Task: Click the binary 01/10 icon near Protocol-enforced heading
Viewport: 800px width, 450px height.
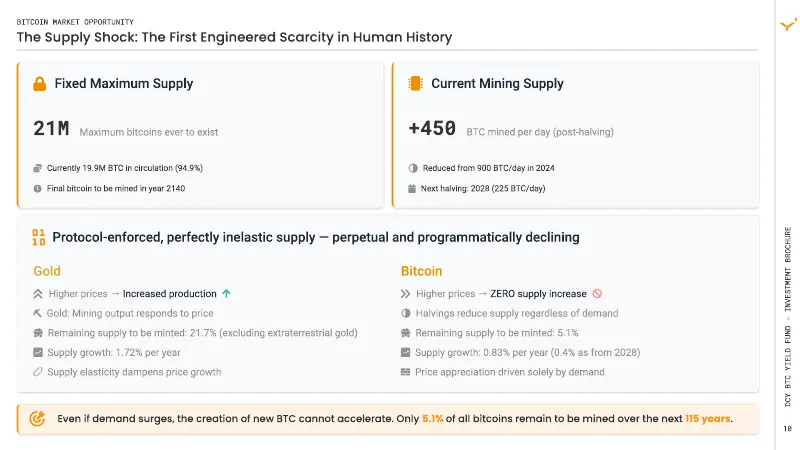Action: point(39,237)
